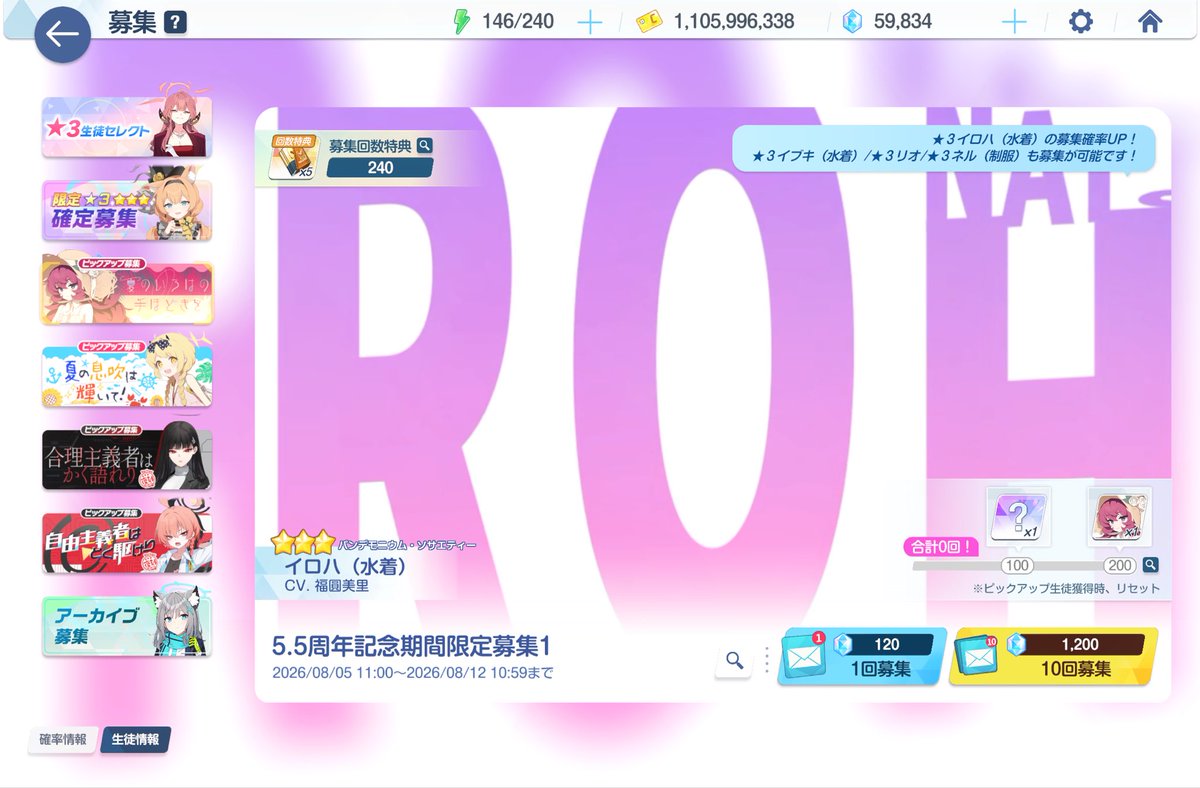Select 合理主義者はかく語れり pickup banner
1200x788 pixels.
click(127, 459)
